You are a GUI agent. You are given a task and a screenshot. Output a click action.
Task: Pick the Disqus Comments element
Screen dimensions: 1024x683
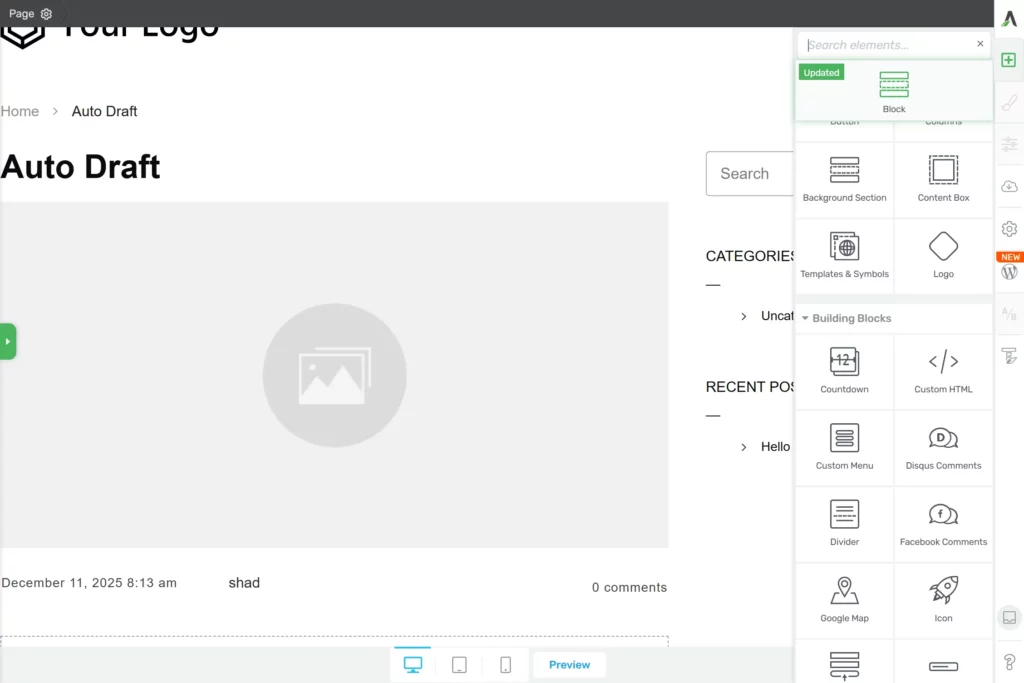point(943,447)
